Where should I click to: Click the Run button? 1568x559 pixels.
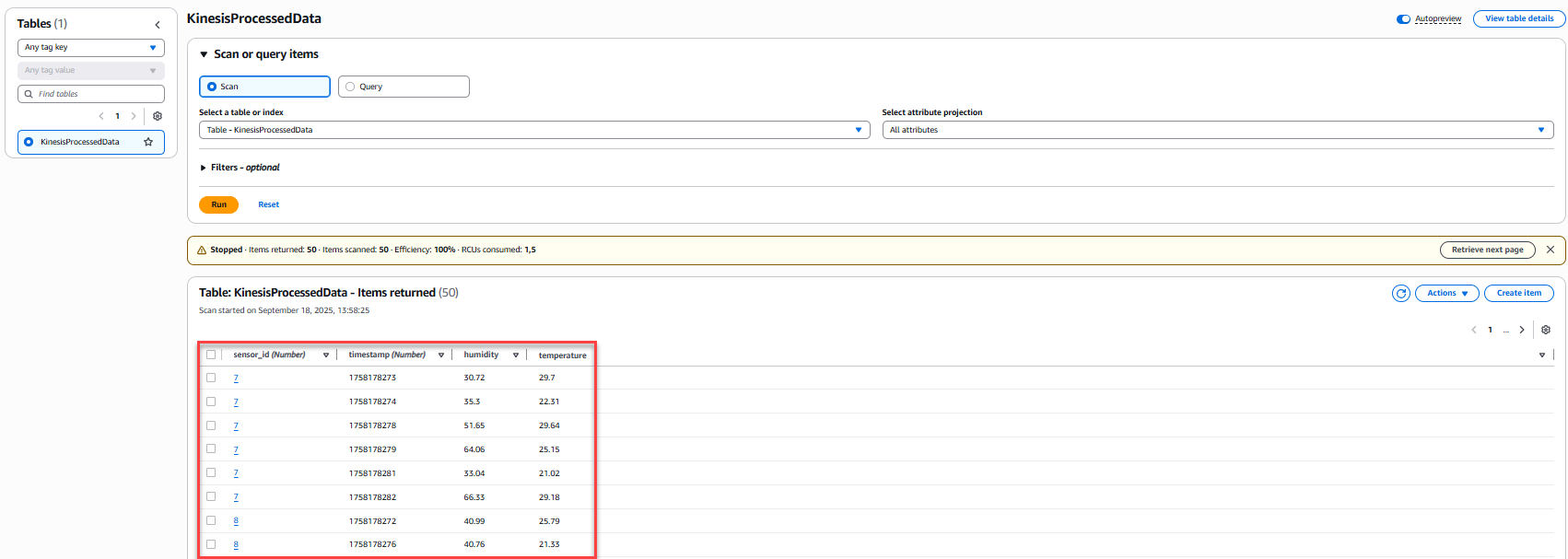point(218,204)
